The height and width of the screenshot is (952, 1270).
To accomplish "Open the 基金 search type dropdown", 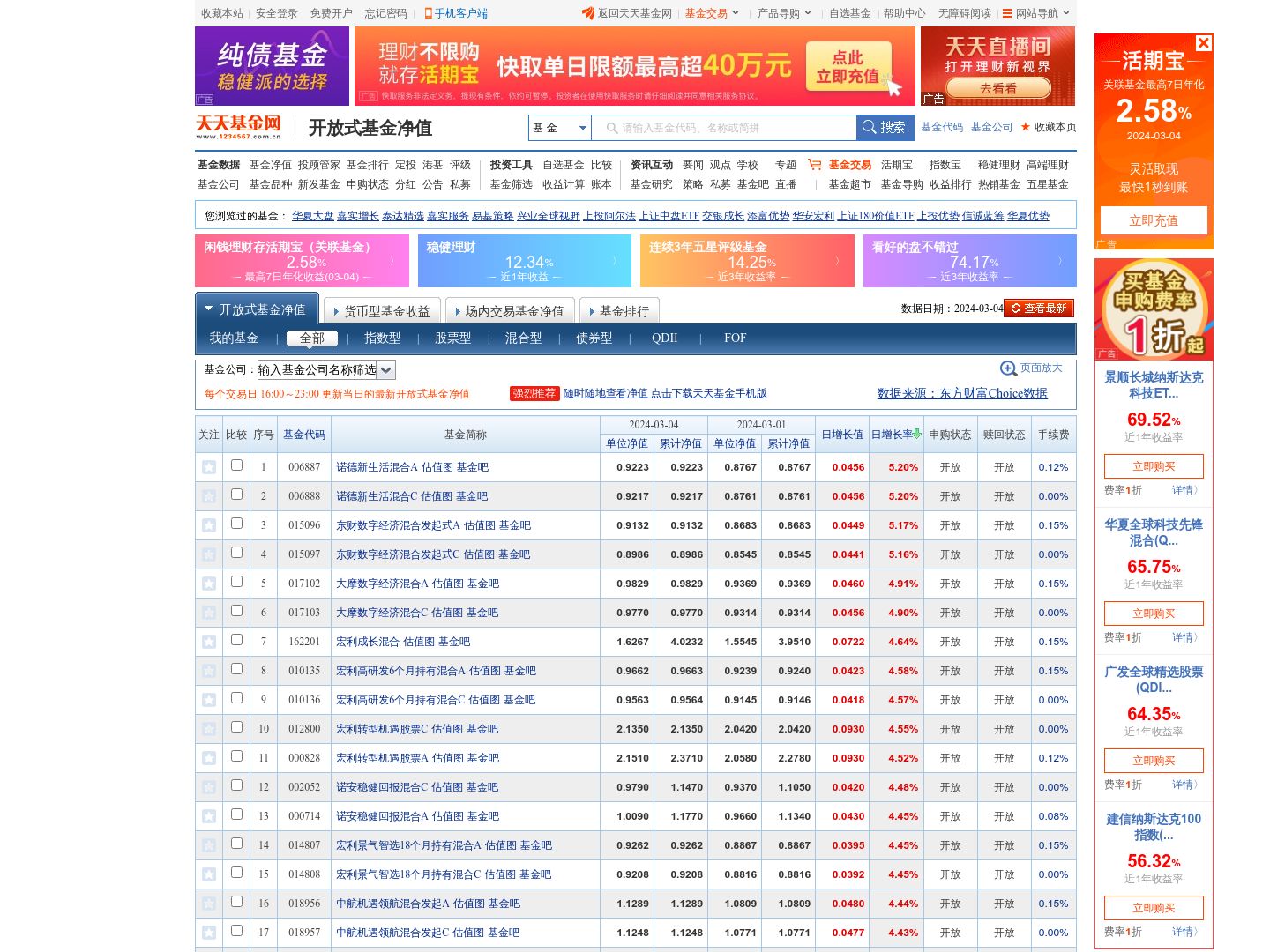I will 560,128.
